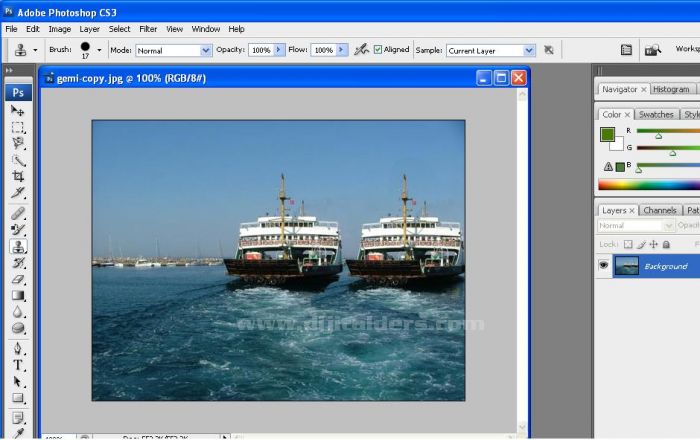700x440 pixels.
Task: Click the color spectrum ramp
Action: tap(649, 185)
